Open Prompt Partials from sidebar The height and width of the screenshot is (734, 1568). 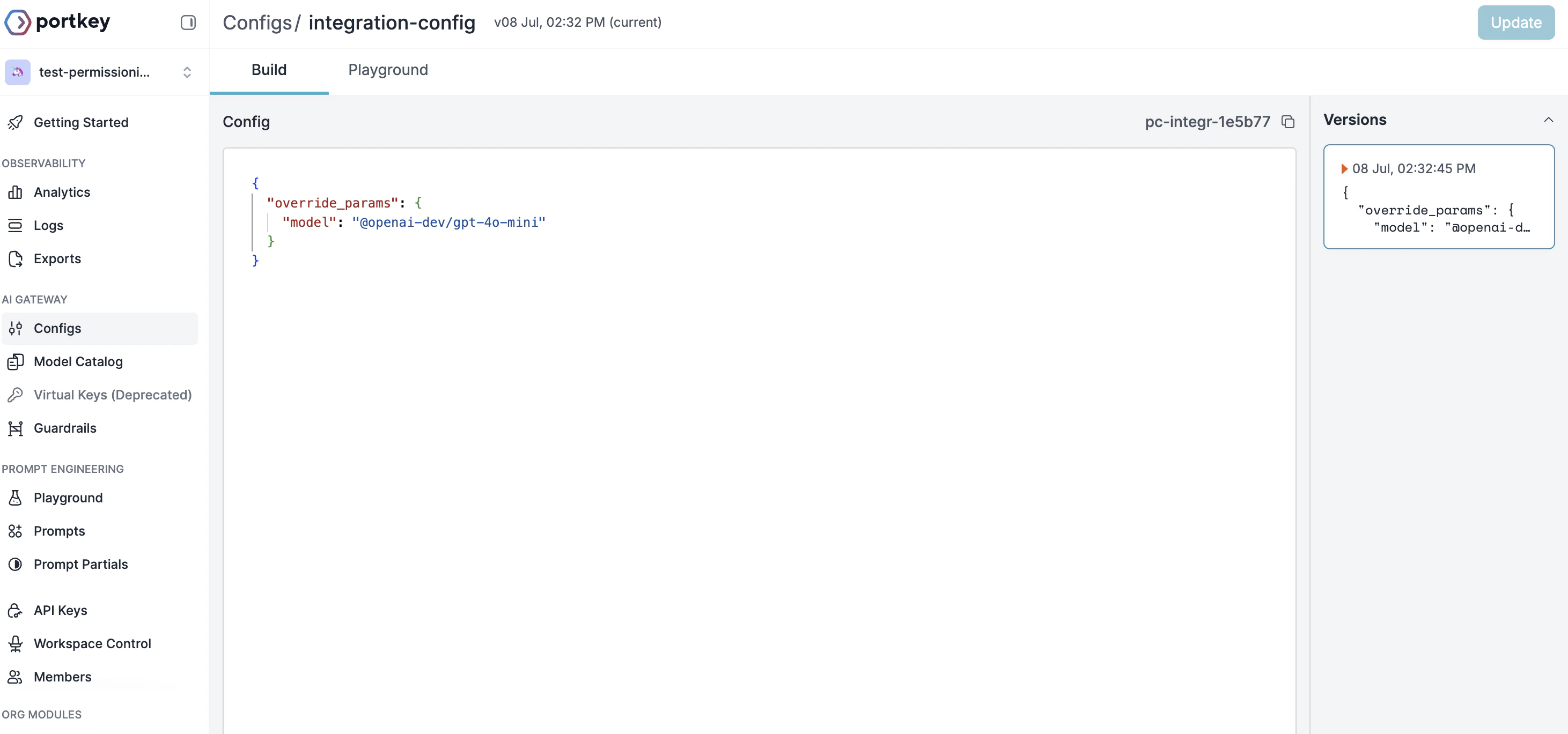click(x=80, y=564)
